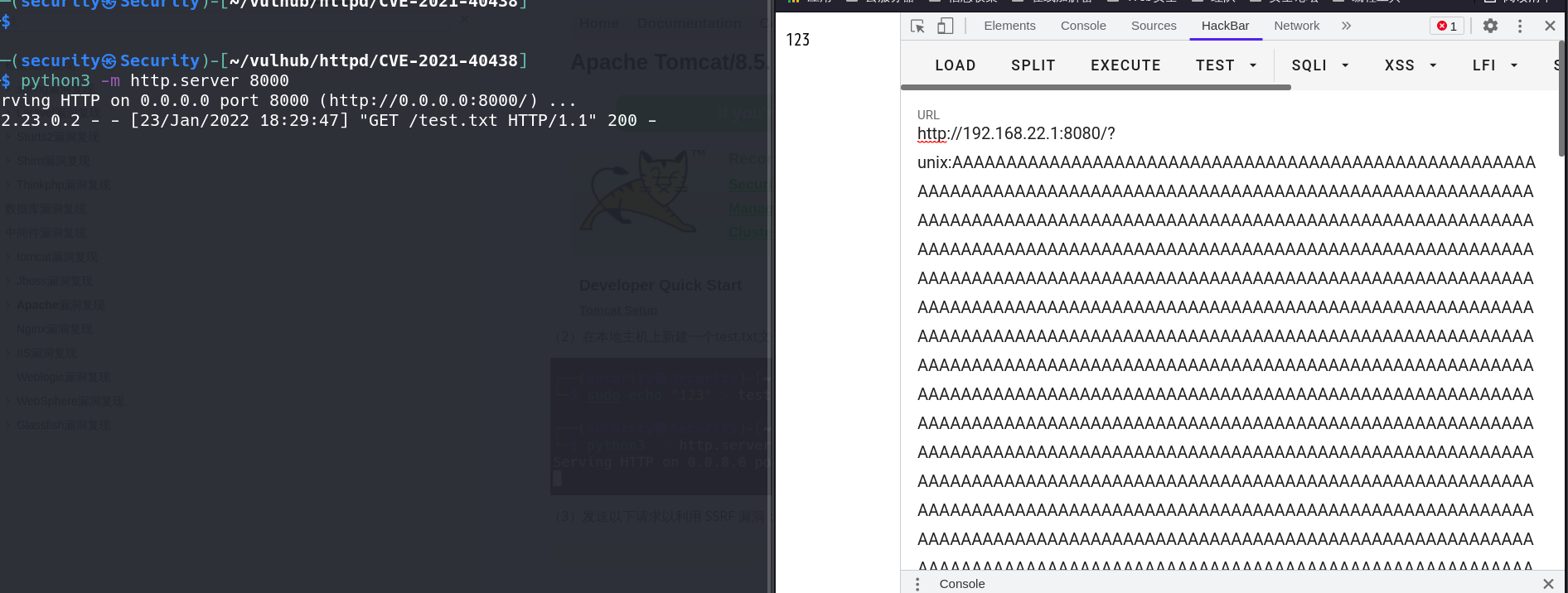Select the Weblogic漏洞复现 tree item

pyautogui.click(x=63, y=377)
